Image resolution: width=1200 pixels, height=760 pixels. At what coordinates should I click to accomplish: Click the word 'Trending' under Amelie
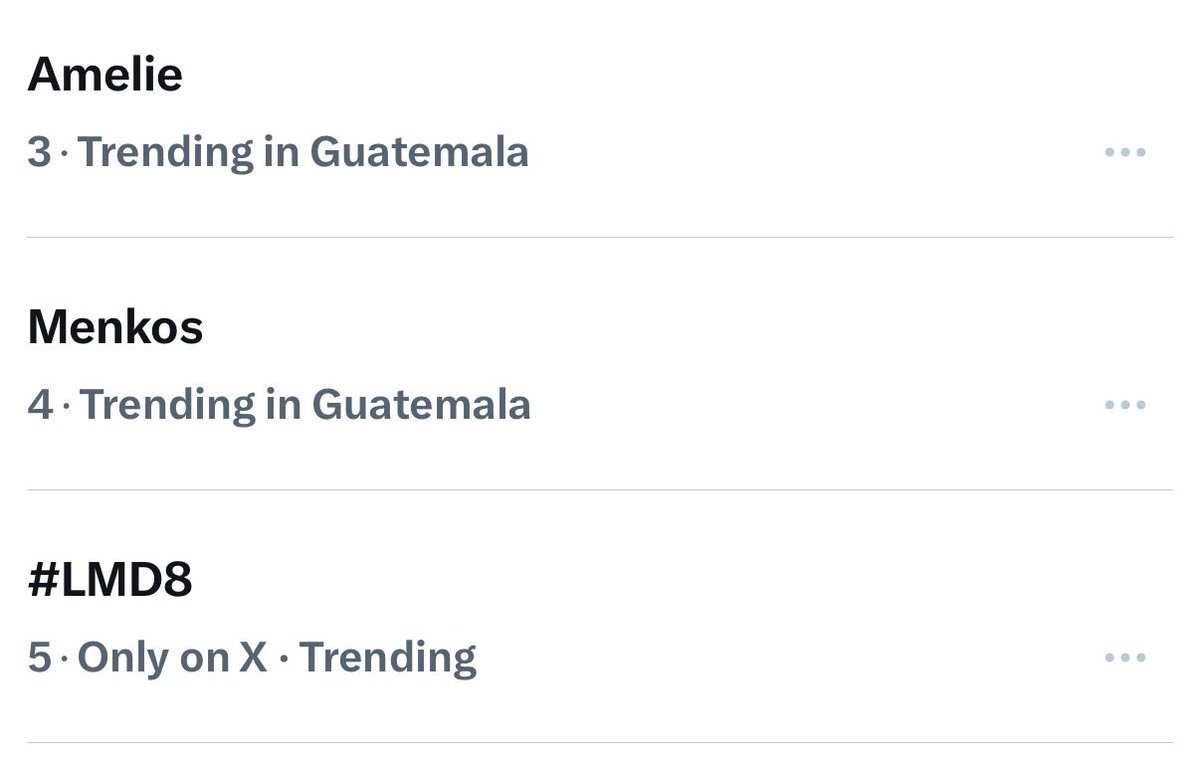[166, 153]
